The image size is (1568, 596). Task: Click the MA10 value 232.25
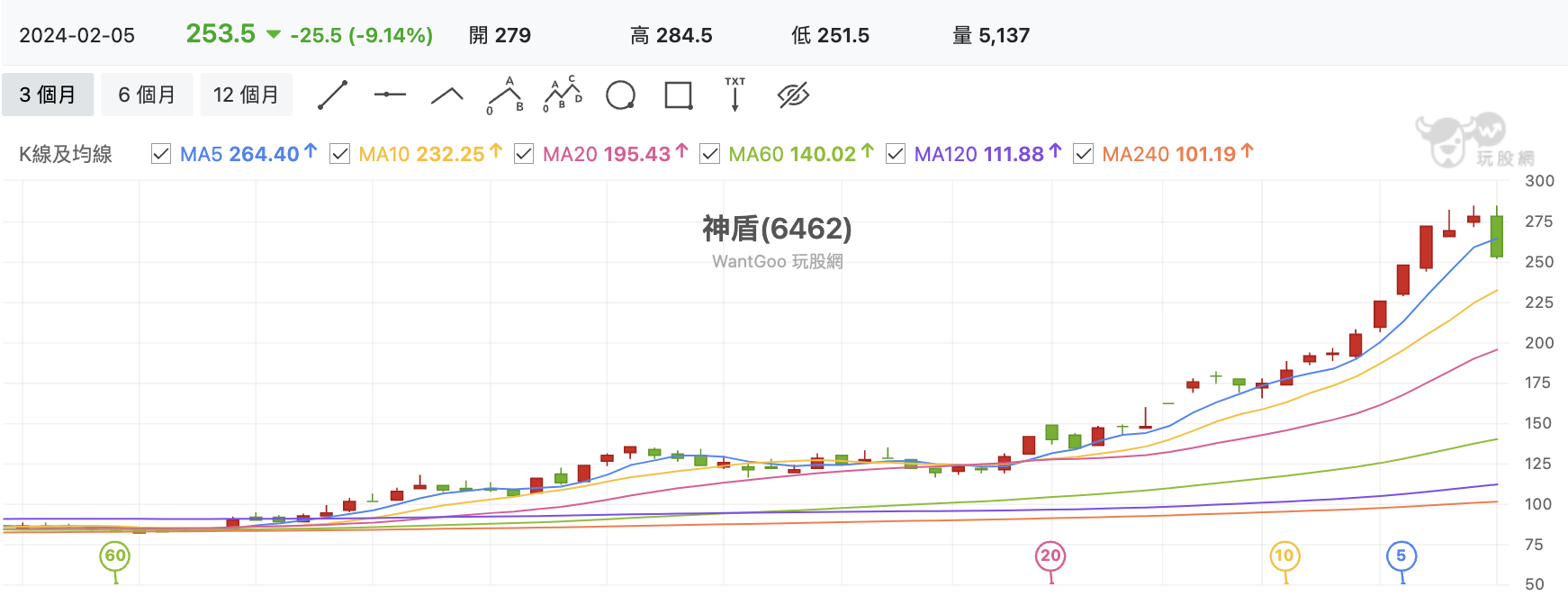point(450,154)
